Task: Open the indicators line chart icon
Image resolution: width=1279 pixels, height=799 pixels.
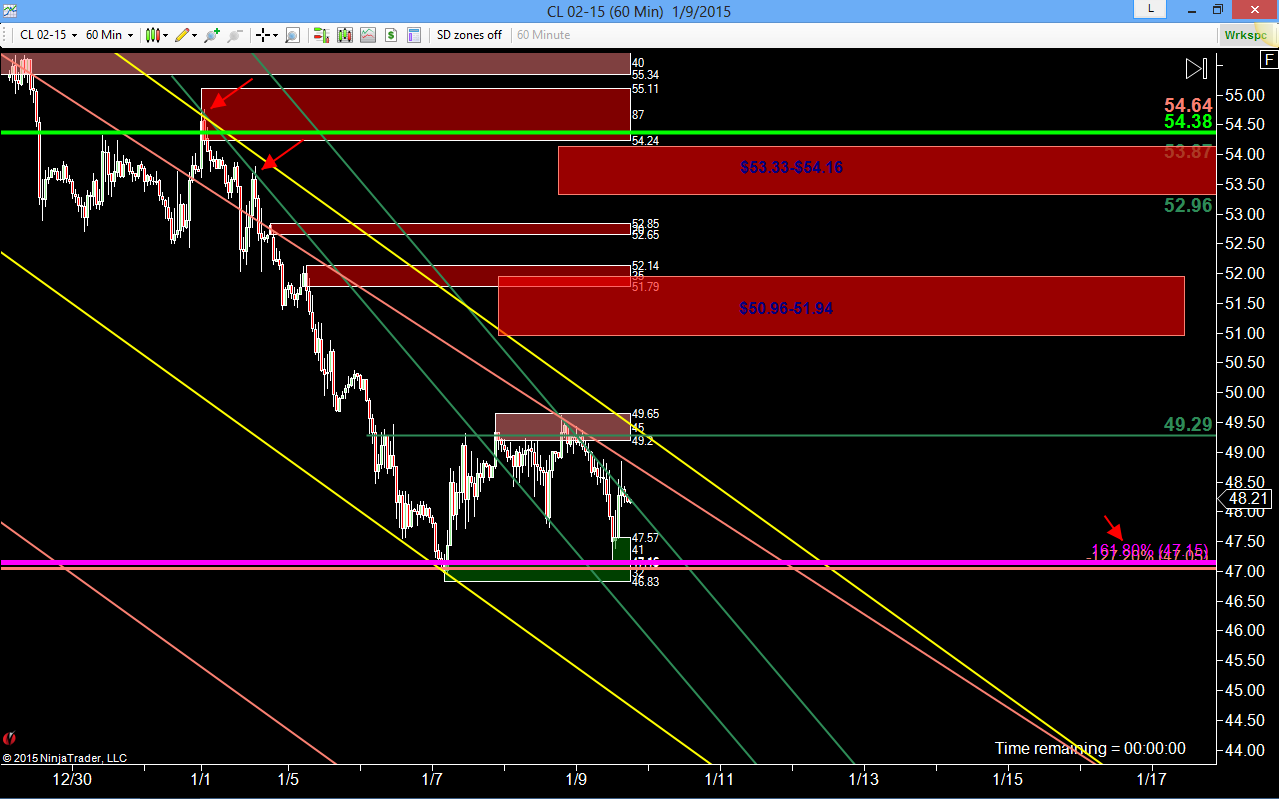Action: (368, 35)
